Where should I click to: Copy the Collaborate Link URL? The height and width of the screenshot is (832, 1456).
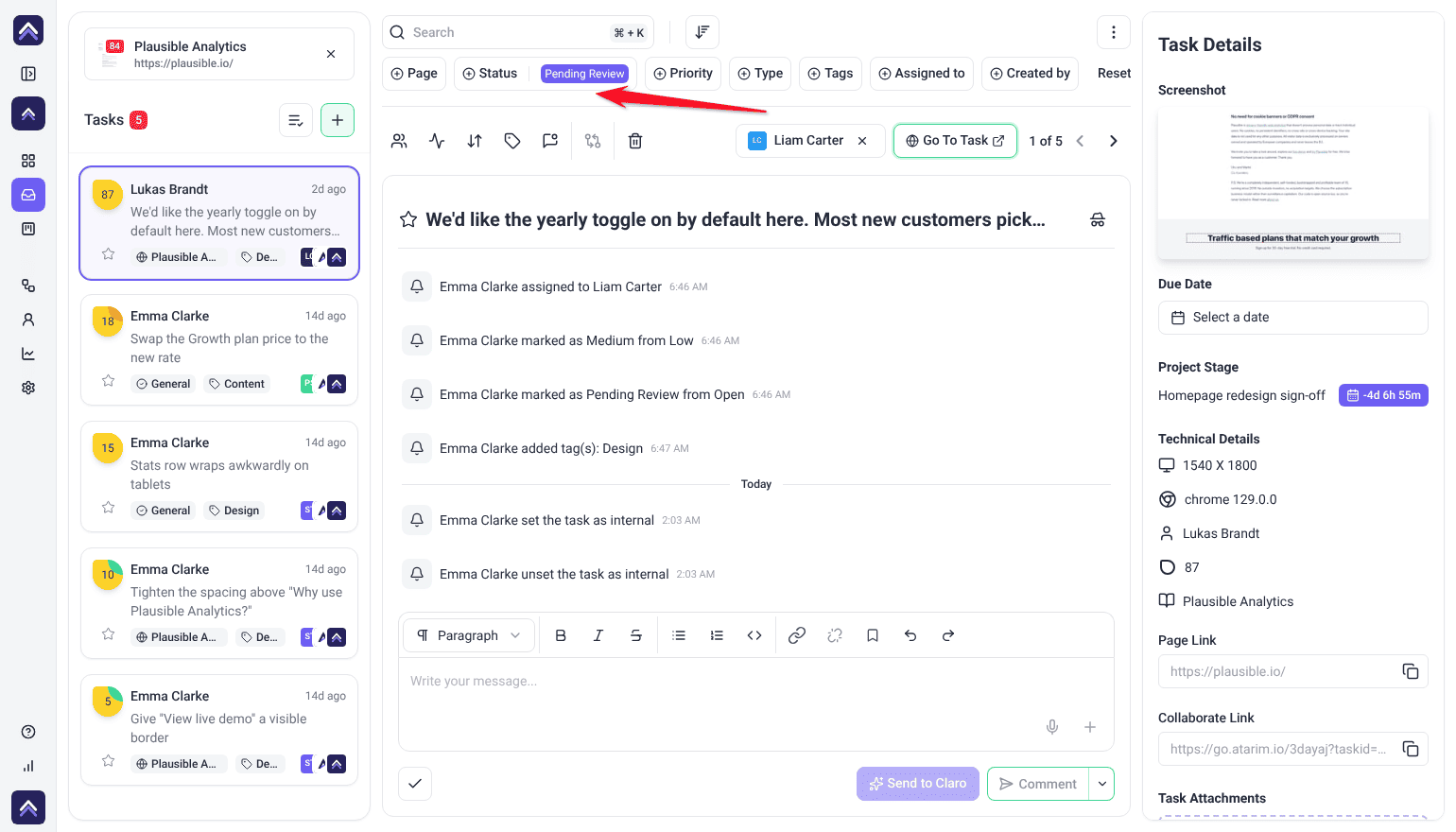pos(1411,749)
